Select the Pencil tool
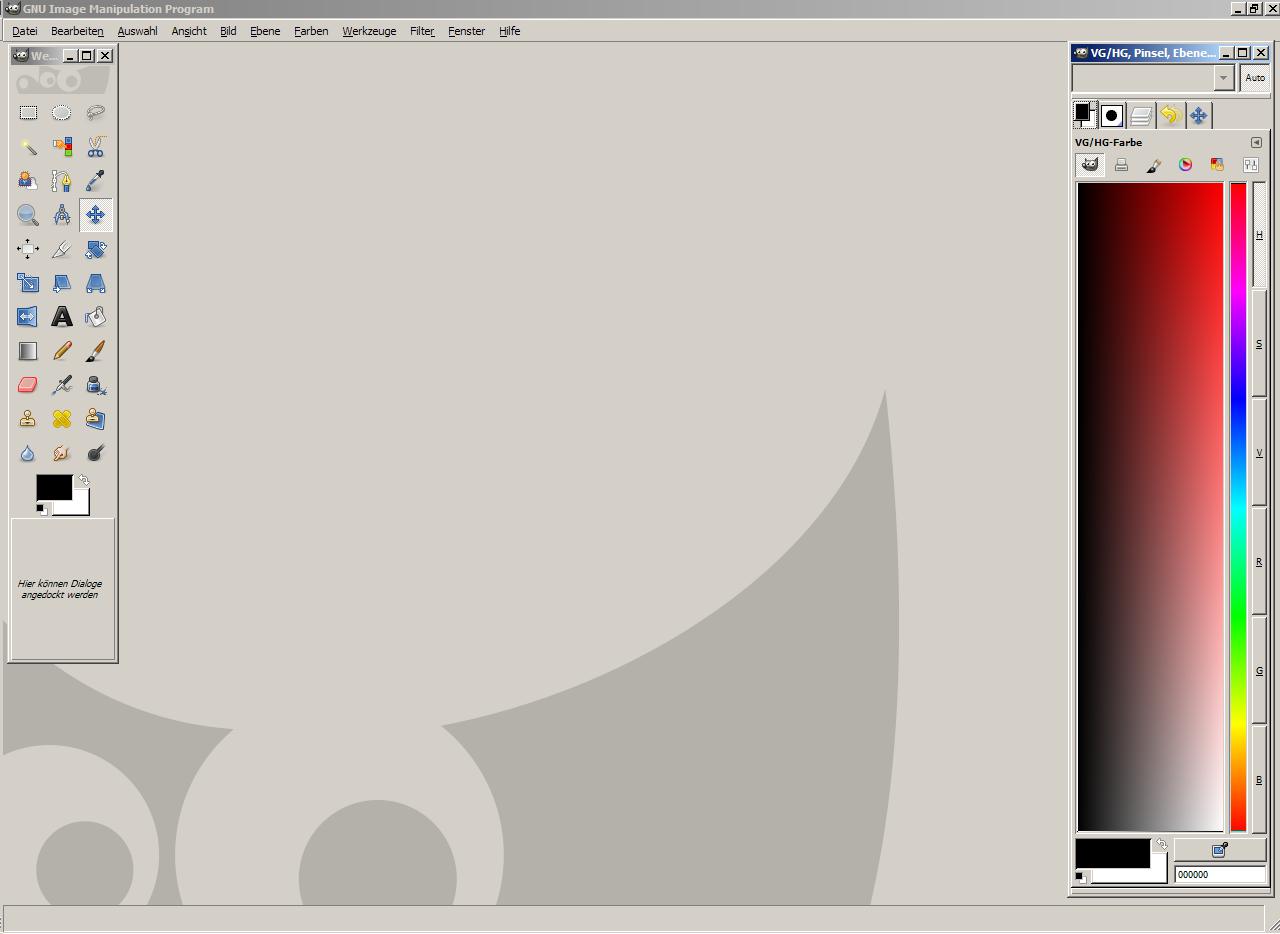Image resolution: width=1280 pixels, height=934 pixels. pyautogui.click(x=62, y=351)
